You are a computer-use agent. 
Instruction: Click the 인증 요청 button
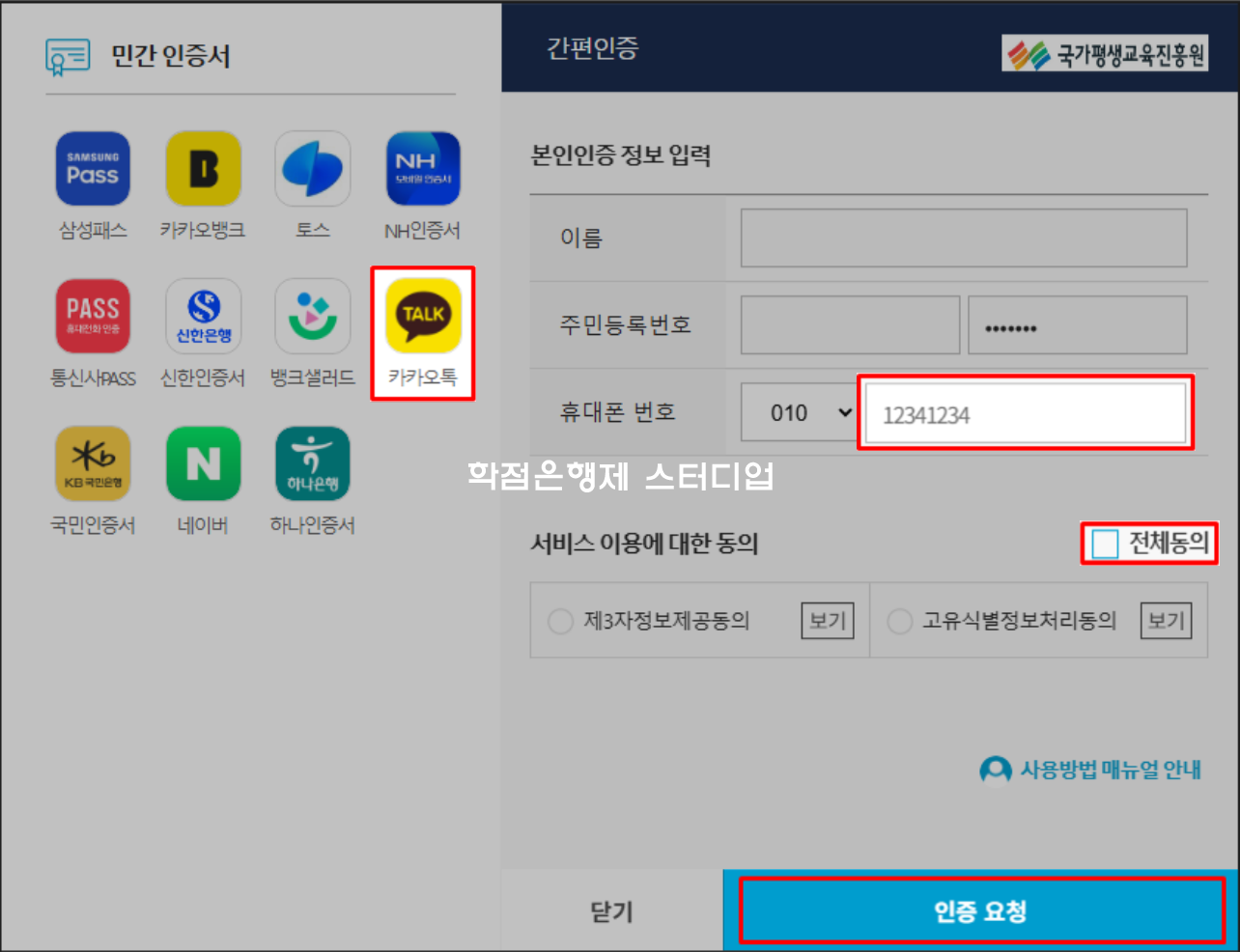pyautogui.click(x=981, y=910)
